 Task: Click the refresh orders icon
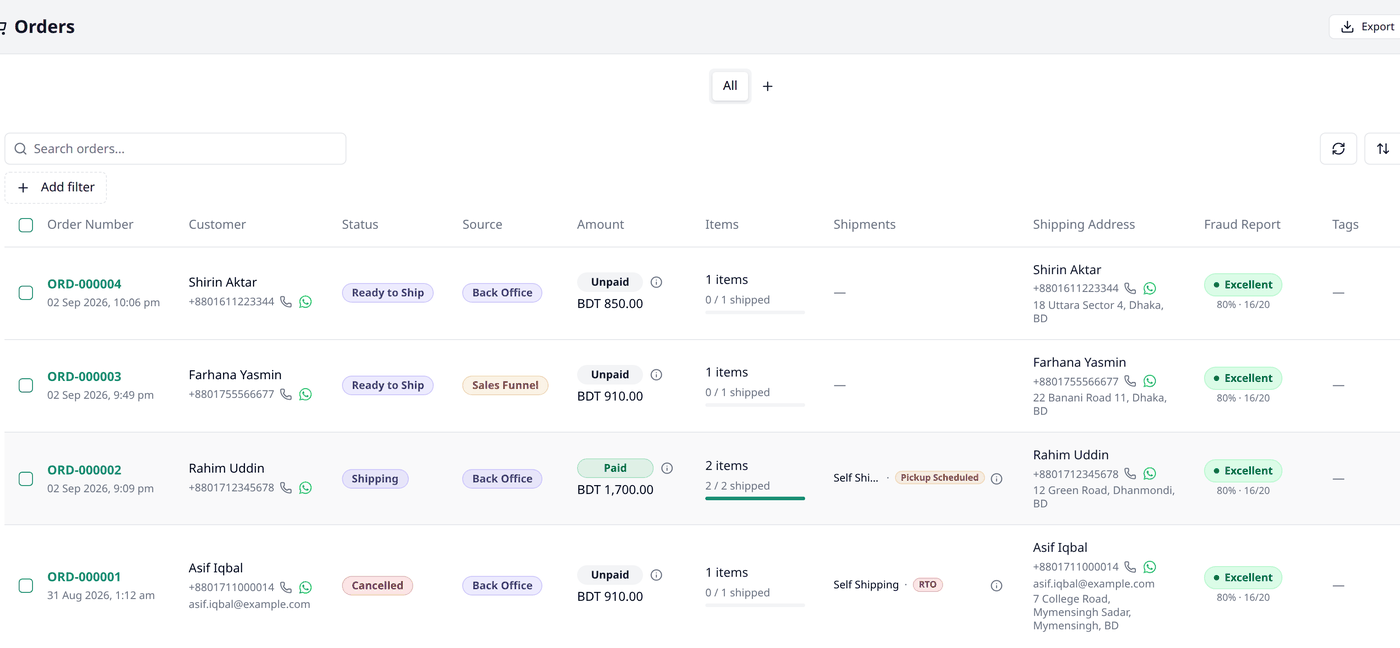tap(1338, 149)
